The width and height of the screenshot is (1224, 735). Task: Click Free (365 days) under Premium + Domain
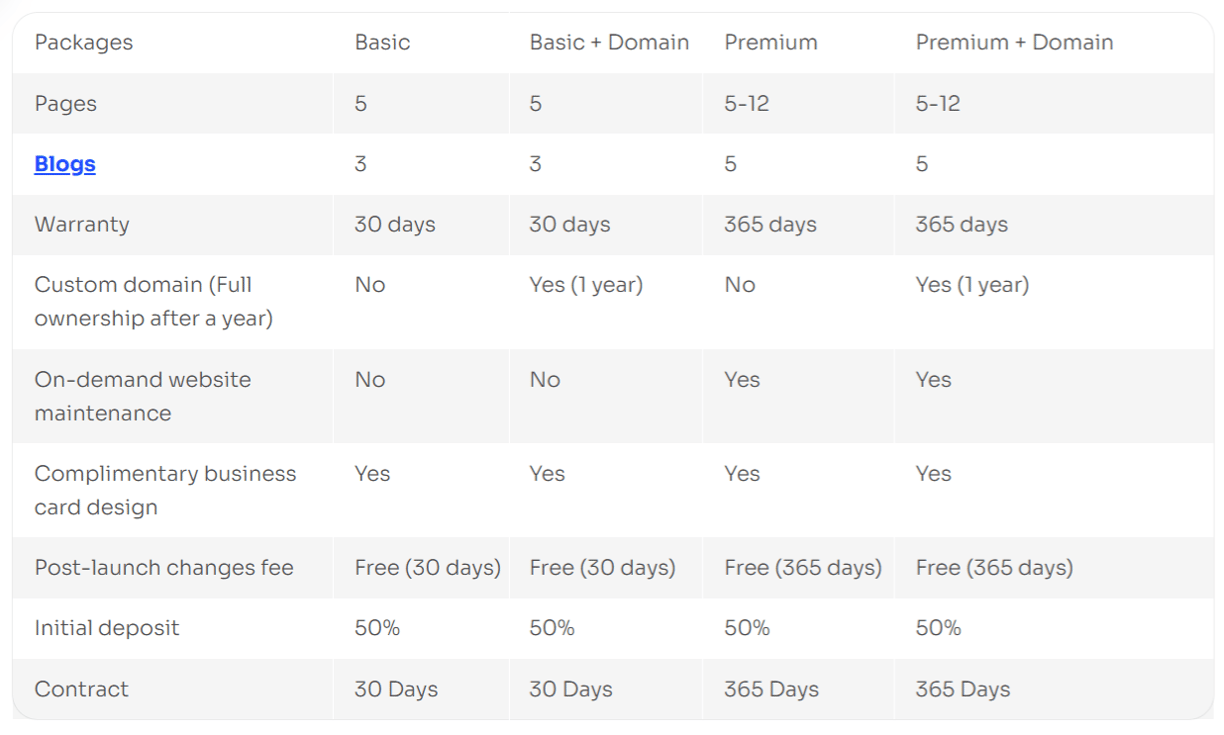994,567
